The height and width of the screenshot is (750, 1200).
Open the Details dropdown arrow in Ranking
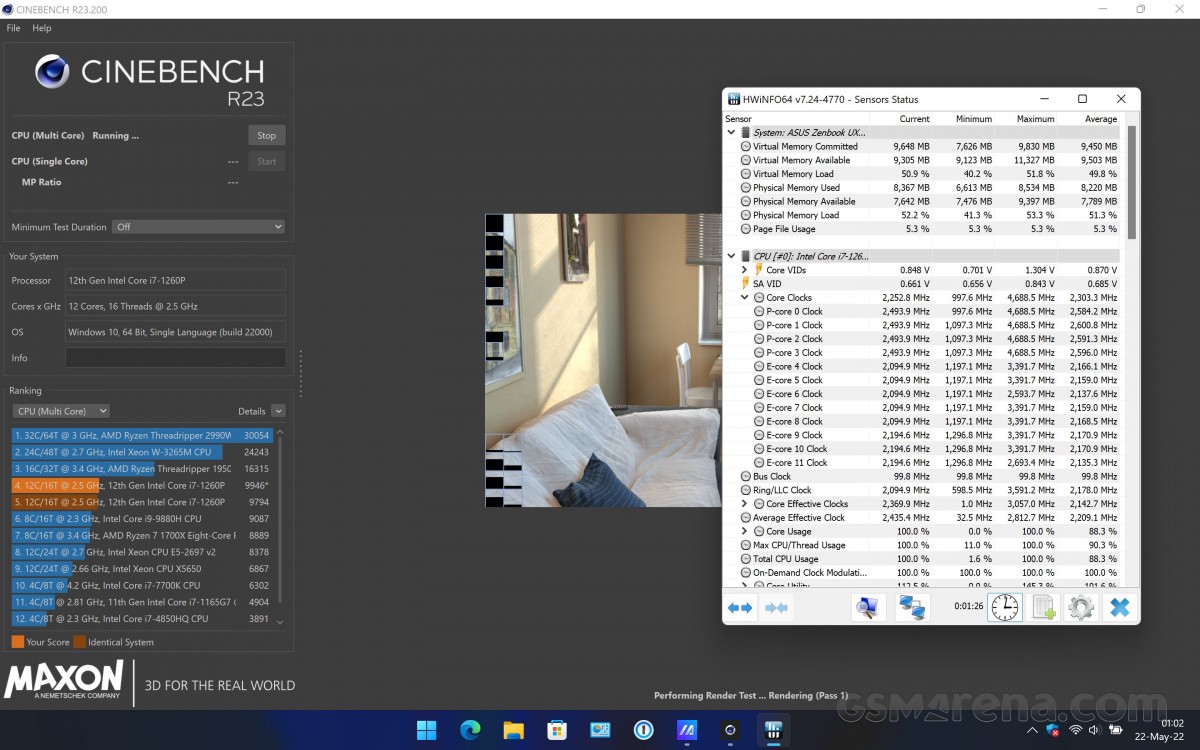(278, 411)
